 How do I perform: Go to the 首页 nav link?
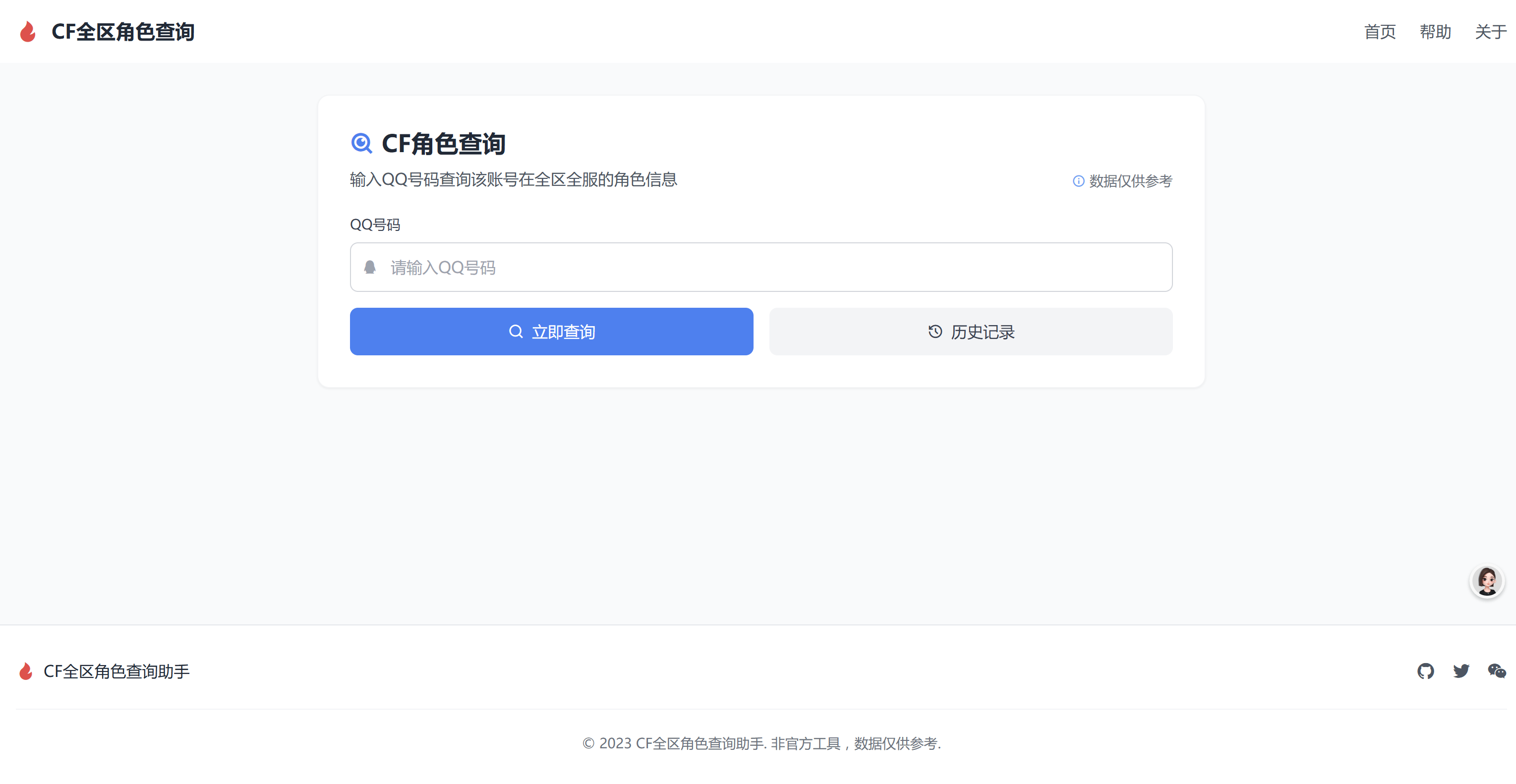click(1380, 32)
